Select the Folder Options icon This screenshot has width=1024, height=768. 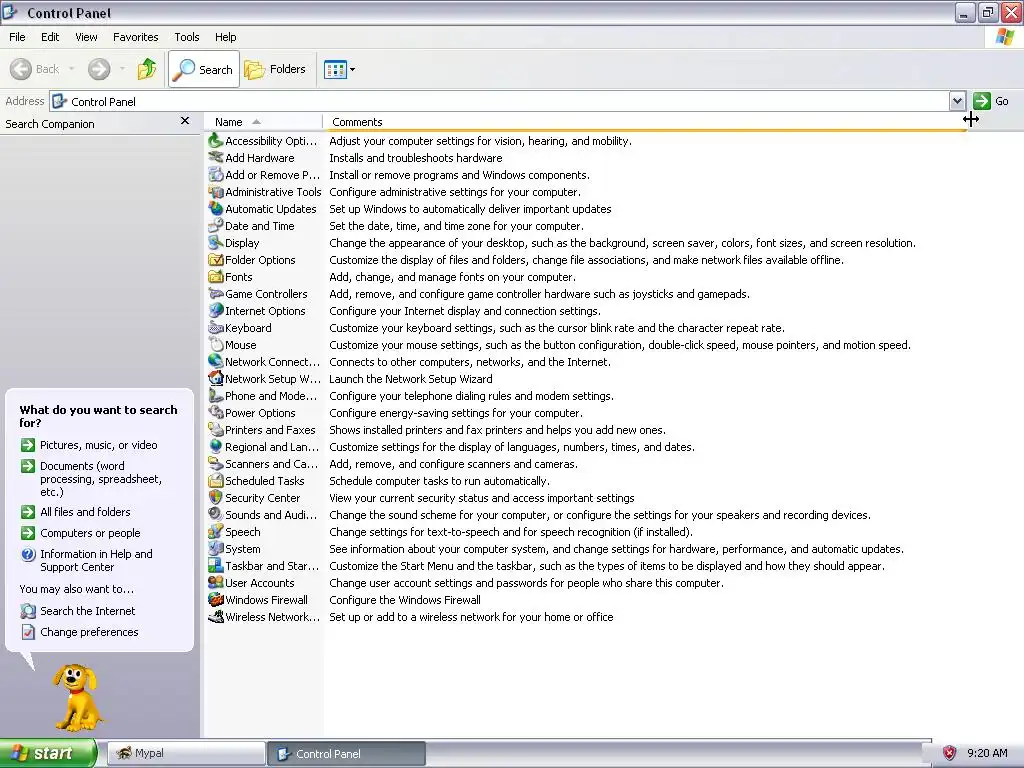(x=216, y=259)
